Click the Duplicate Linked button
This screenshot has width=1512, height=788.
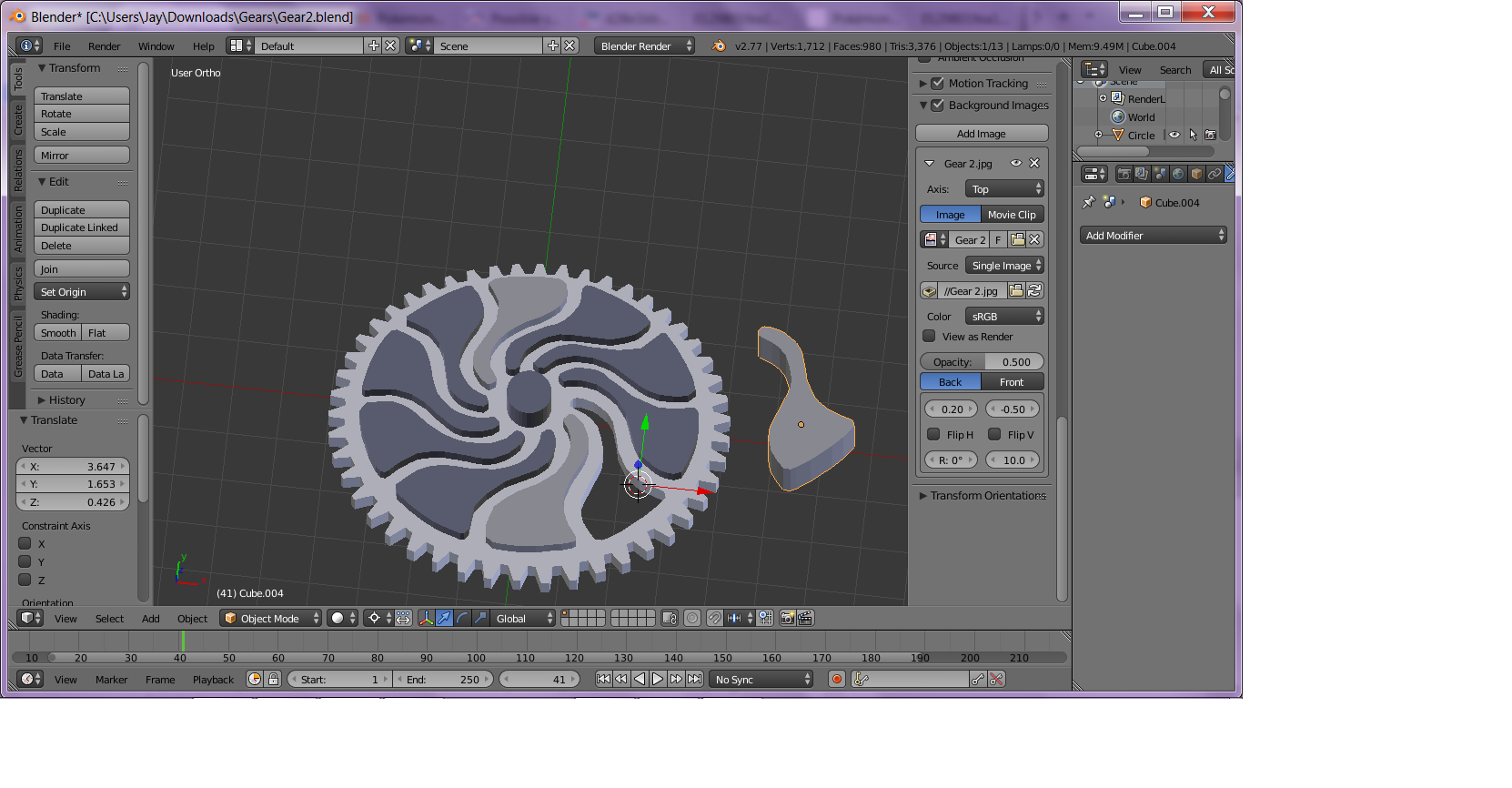tap(82, 227)
